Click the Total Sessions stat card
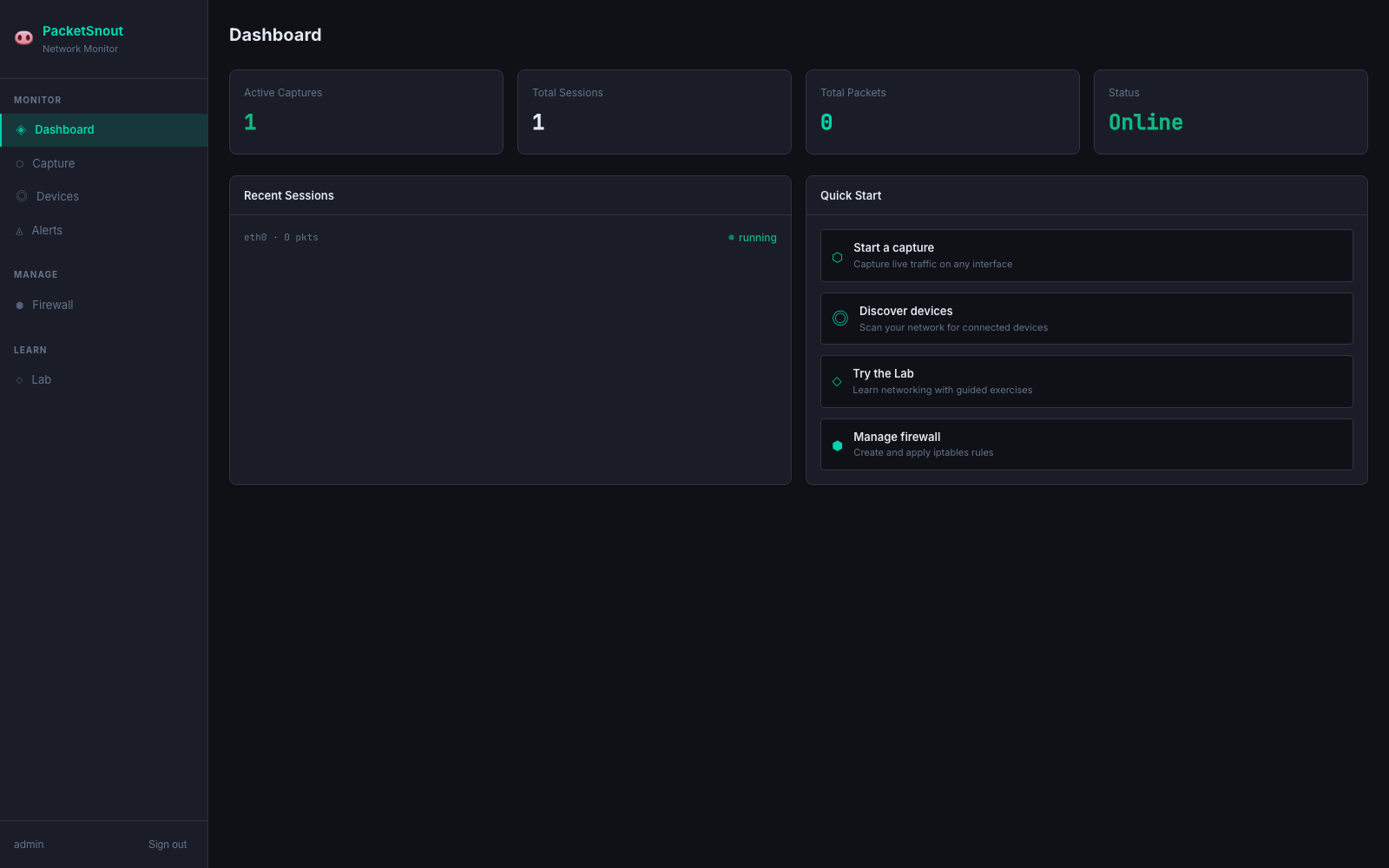 (x=654, y=112)
